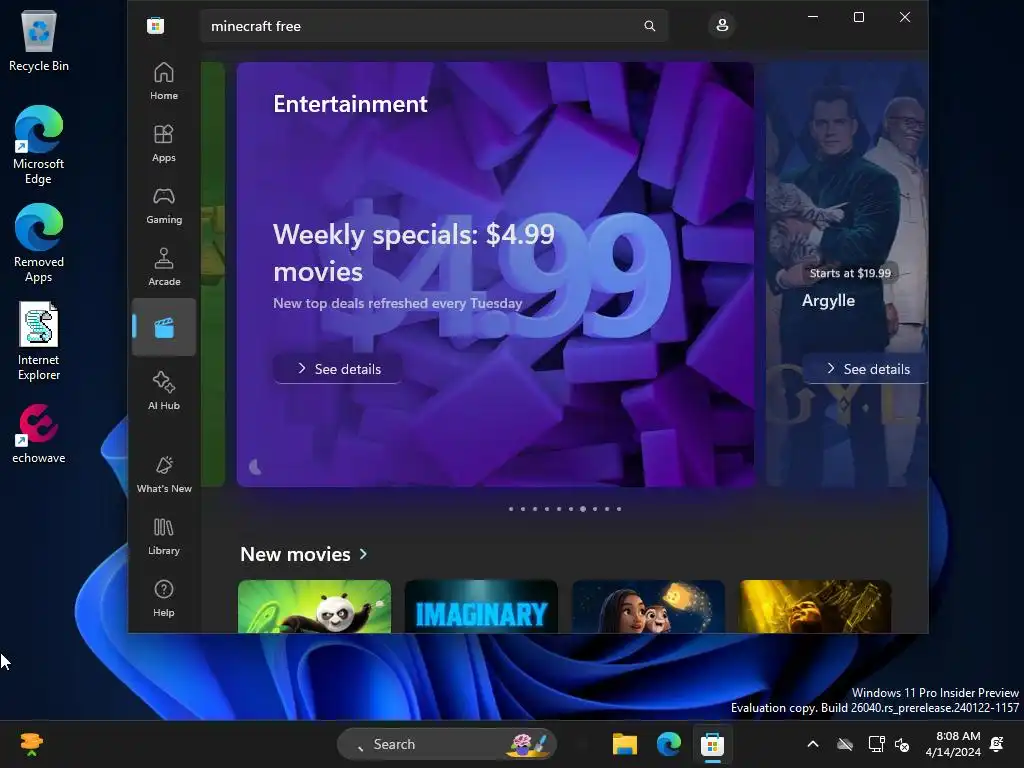Image resolution: width=1024 pixels, height=768 pixels.
Task: Click the search magnifier icon
Action: [649, 26]
